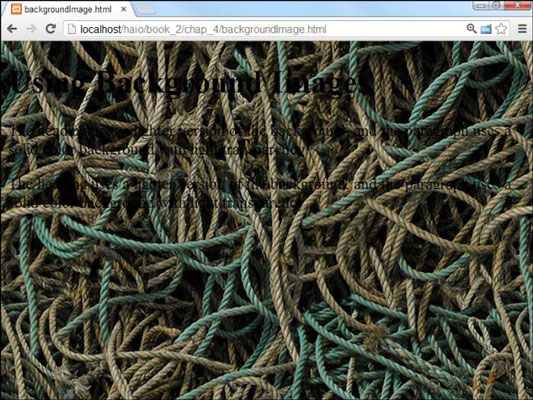This screenshot has width=533, height=400.
Task: Select the backgroundImage.html tab
Action: tap(68, 9)
